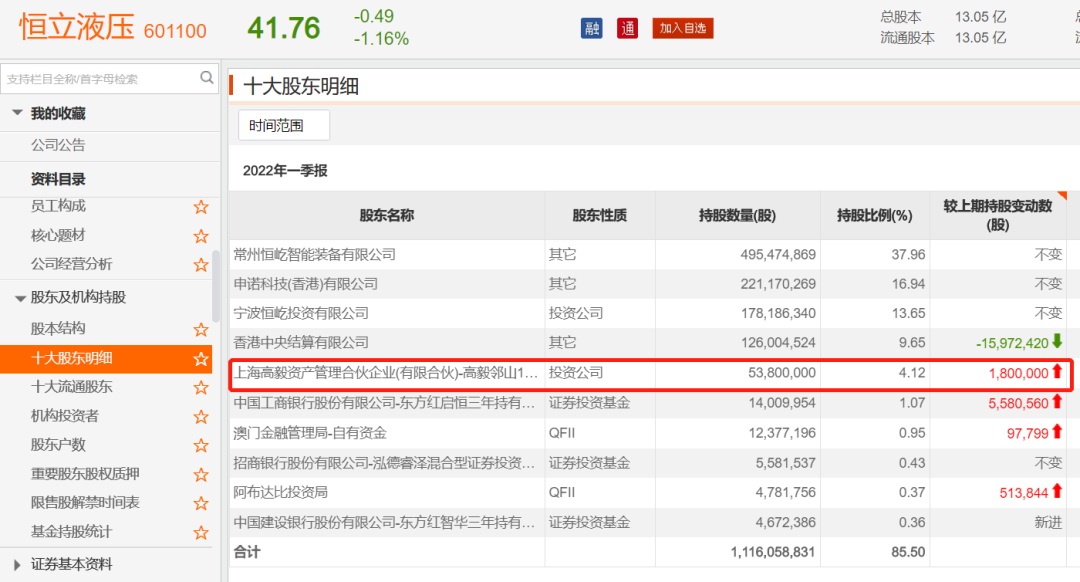Add stock via 加入自选 button
The width and height of the screenshot is (1080, 582).
(683, 28)
